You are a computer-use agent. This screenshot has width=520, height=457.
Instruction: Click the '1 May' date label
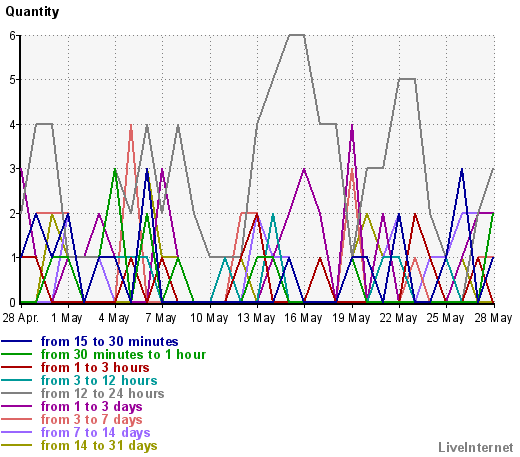coord(67,318)
